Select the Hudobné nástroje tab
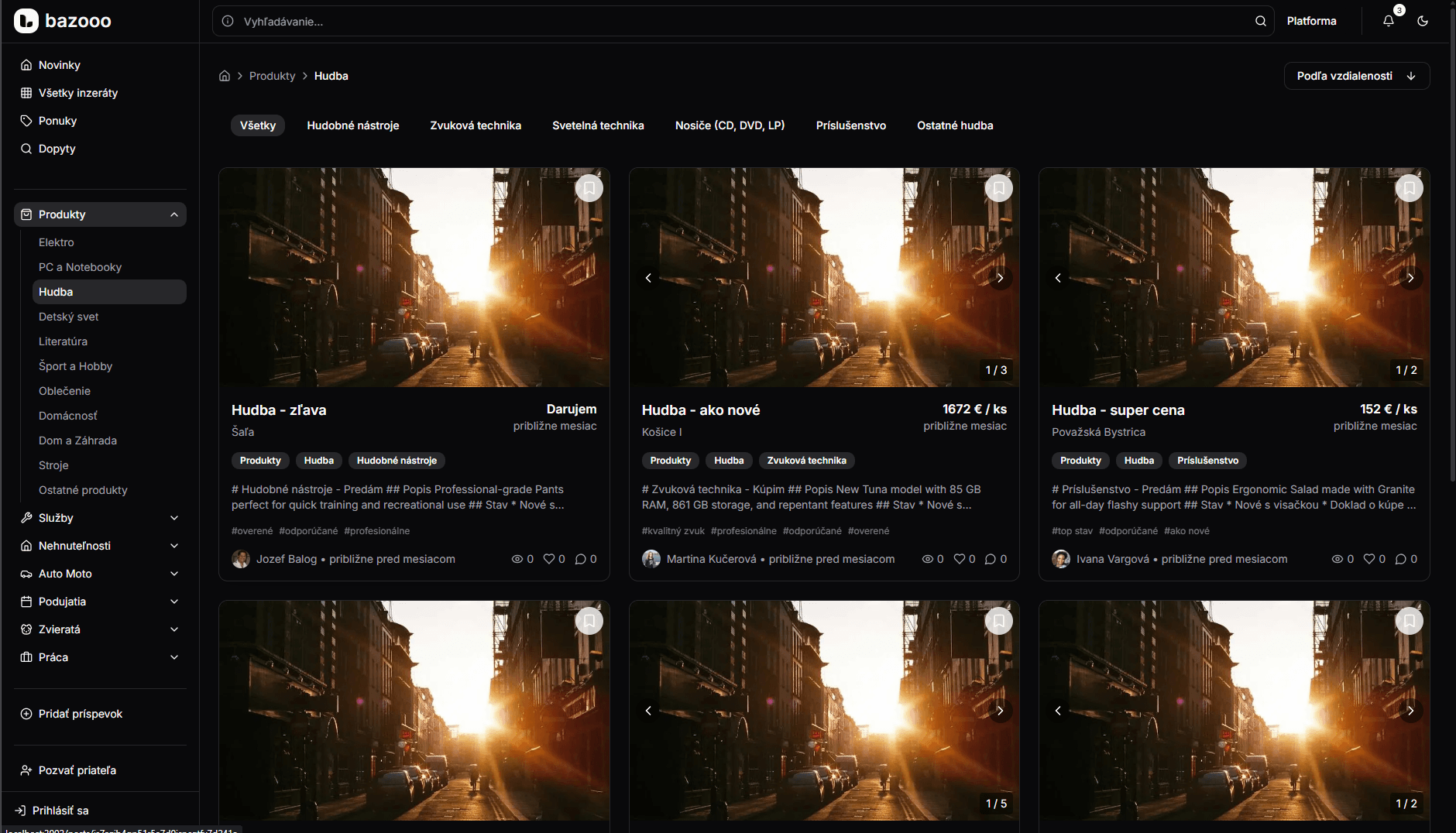 353,125
